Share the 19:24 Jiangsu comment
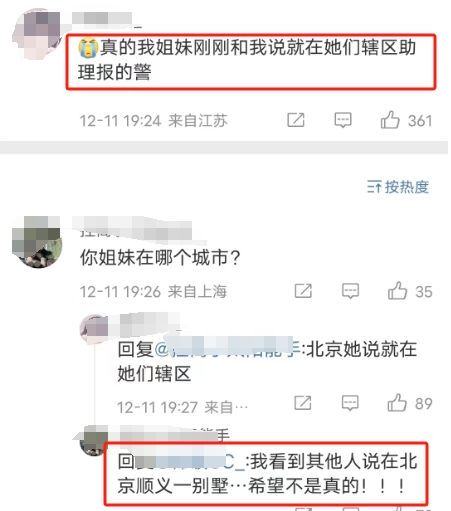Image resolution: width=451 pixels, height=511 pixels. (x=296, y=120)
